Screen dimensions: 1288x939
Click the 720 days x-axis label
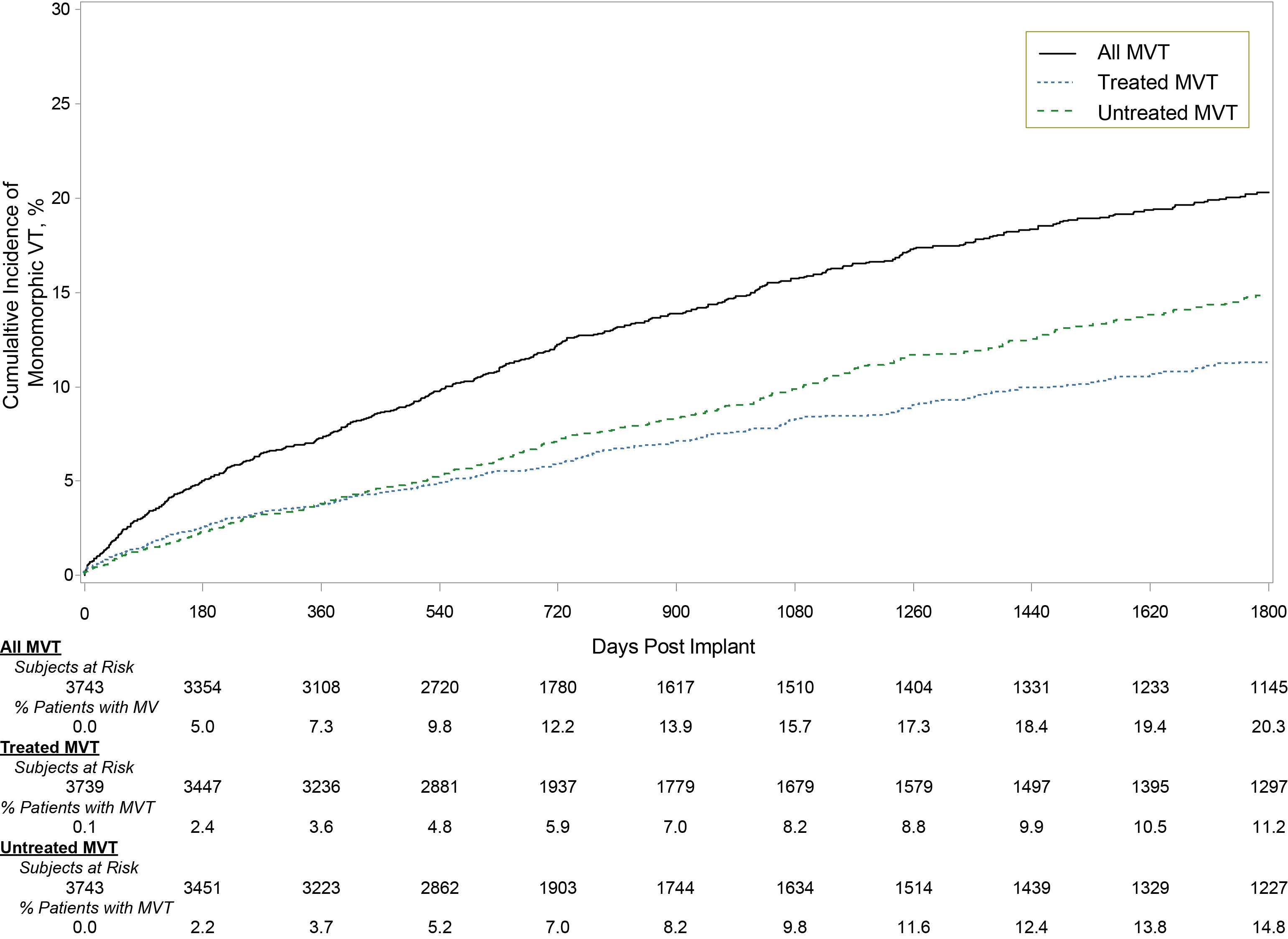(557, 612)
